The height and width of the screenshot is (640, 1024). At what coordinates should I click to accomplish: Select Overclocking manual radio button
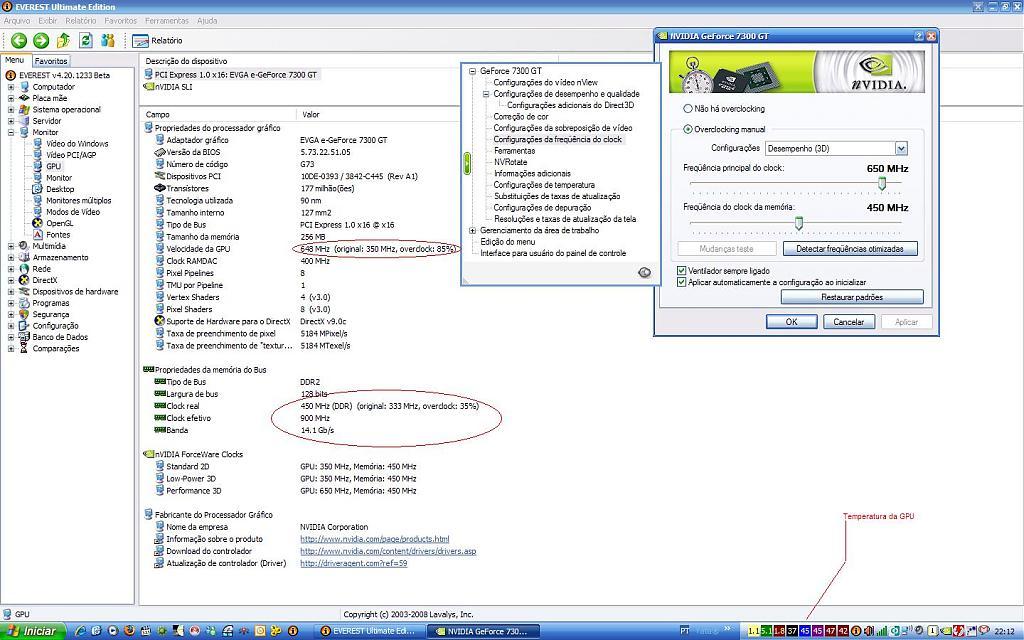click(688, 129)
